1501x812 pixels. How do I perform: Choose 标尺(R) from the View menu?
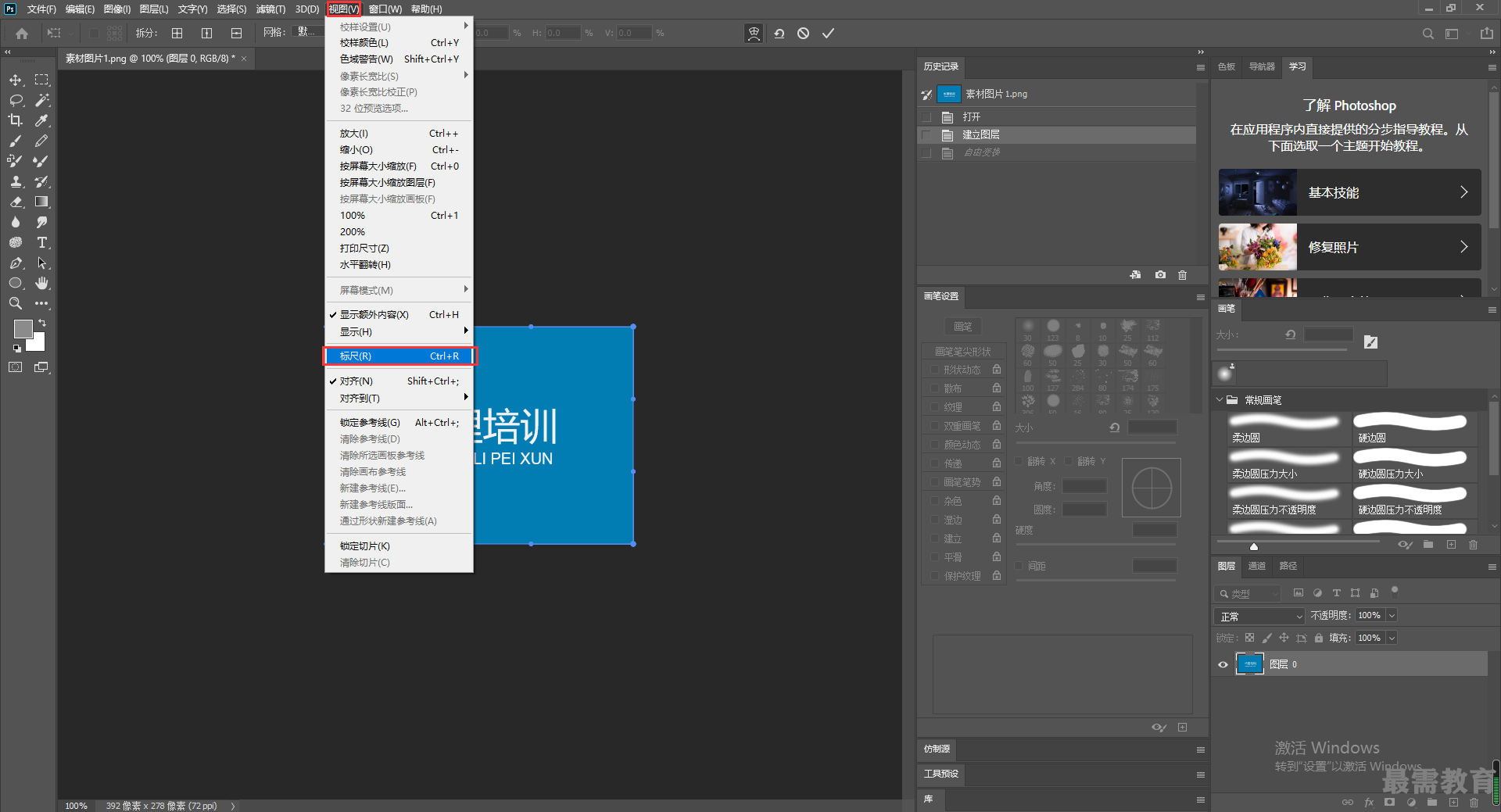pos(399,356)
